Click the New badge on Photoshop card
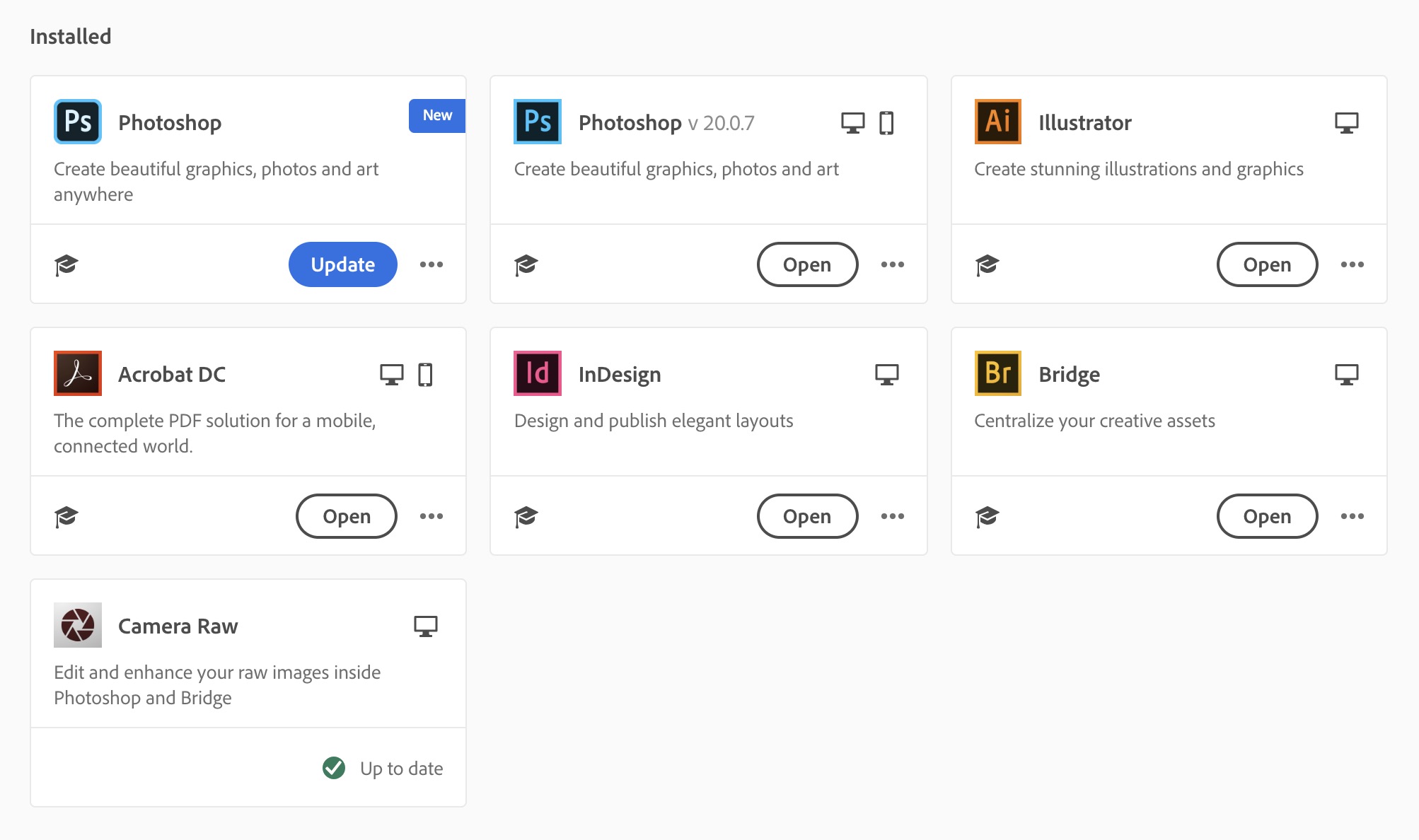 (437, 115)
